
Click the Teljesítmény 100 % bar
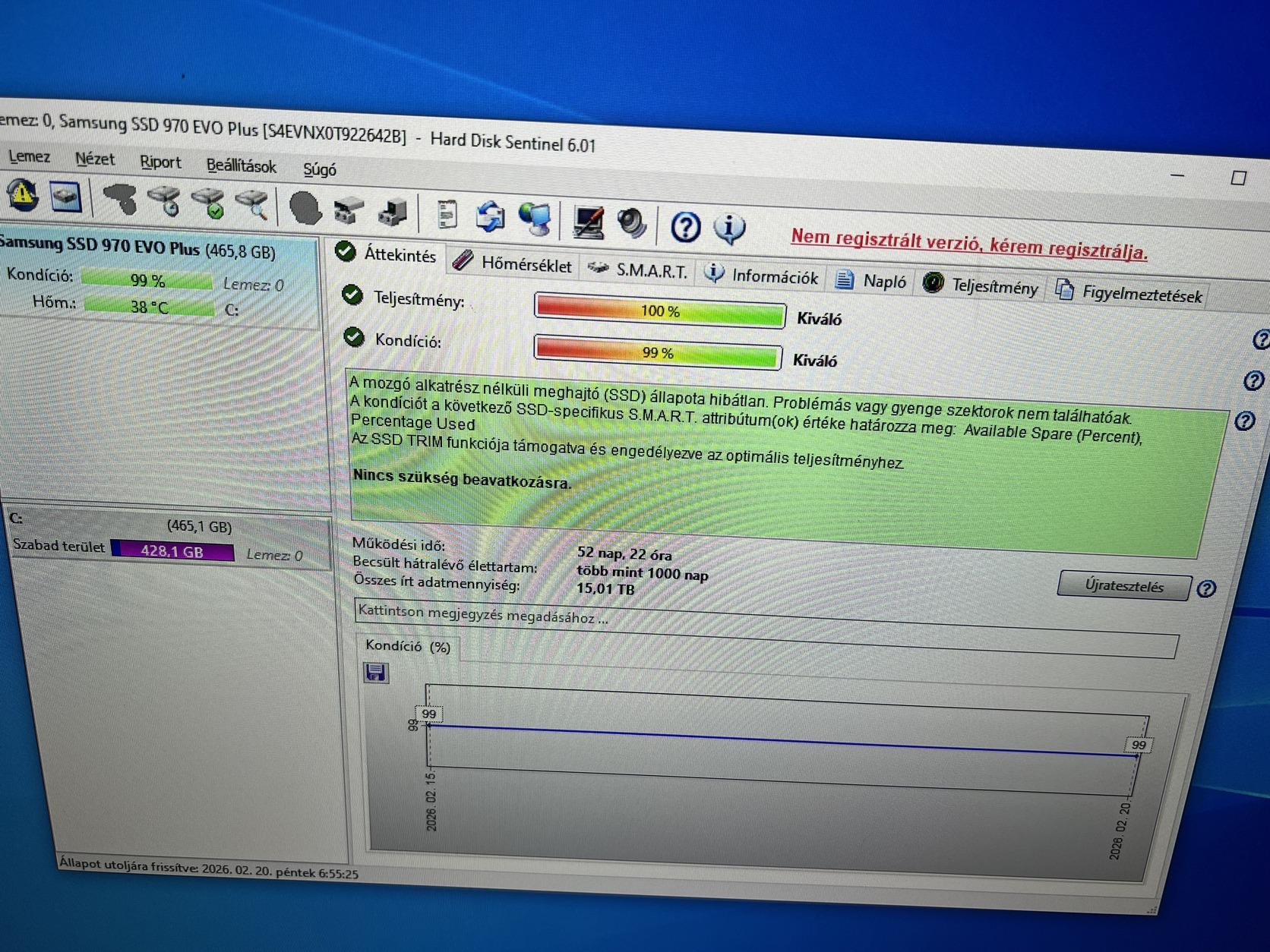(x=660, y=311)
